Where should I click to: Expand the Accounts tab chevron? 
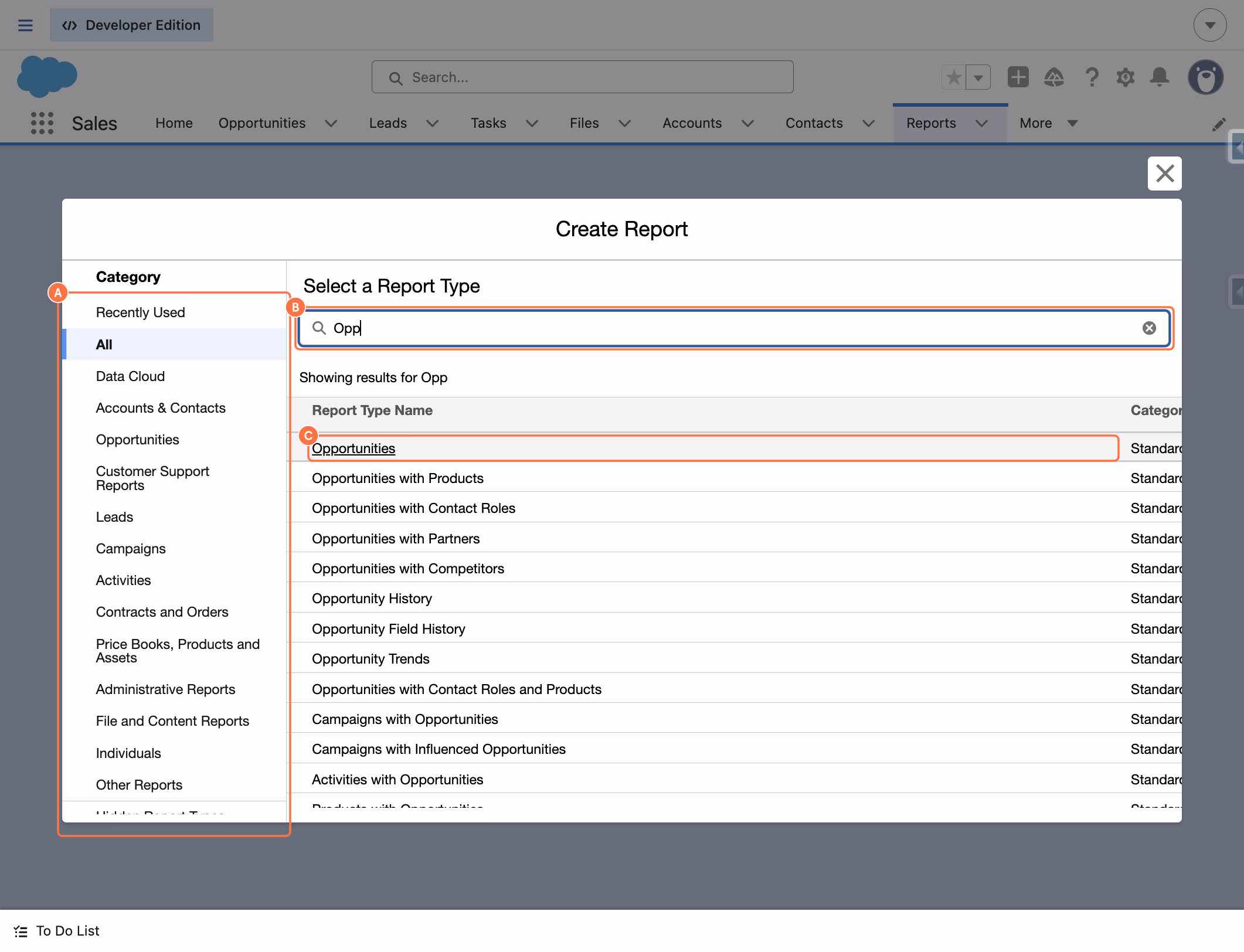[x=748, y=123]
